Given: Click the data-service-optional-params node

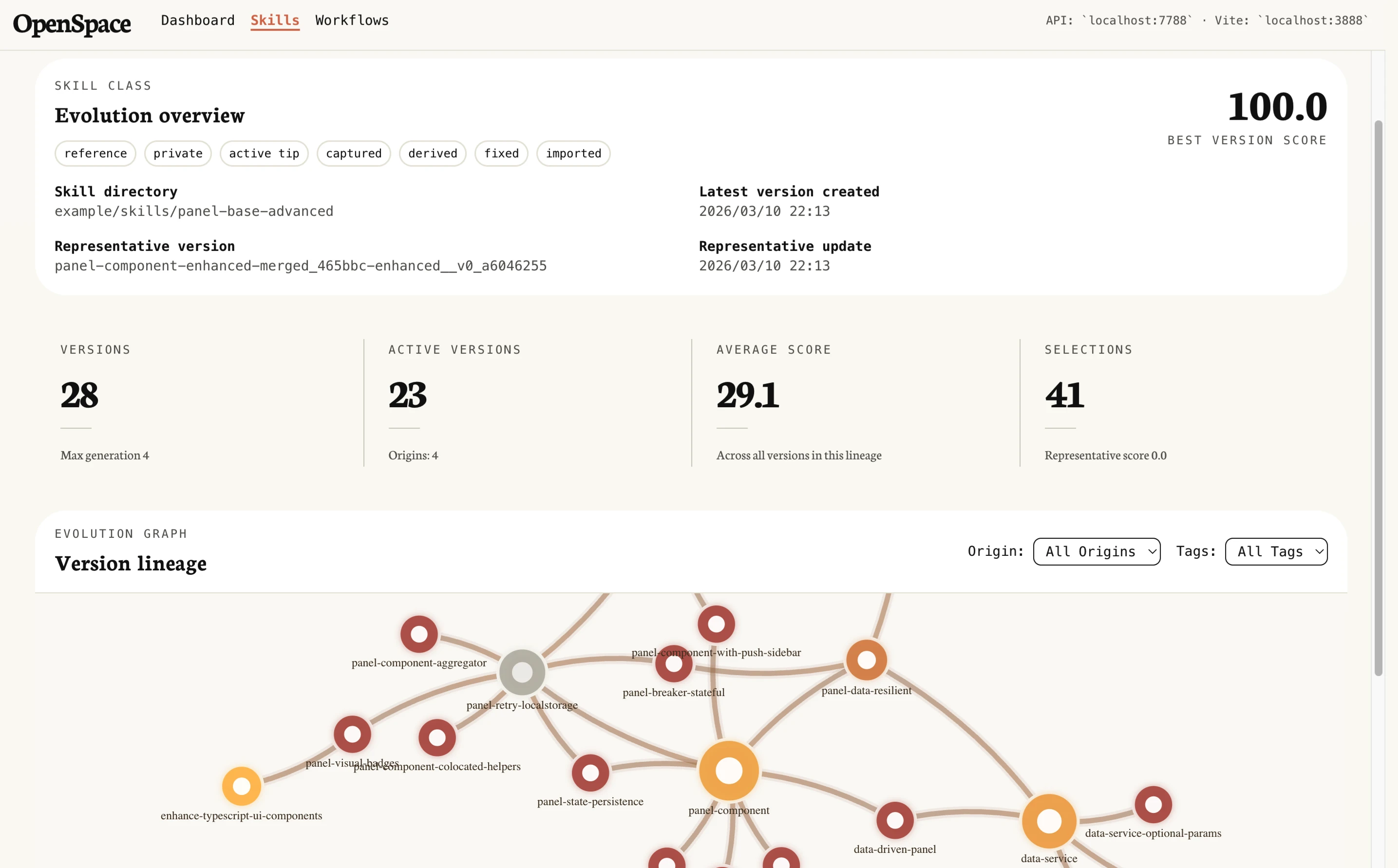Looking at the screenshot, I should [x=1153, y=804].
